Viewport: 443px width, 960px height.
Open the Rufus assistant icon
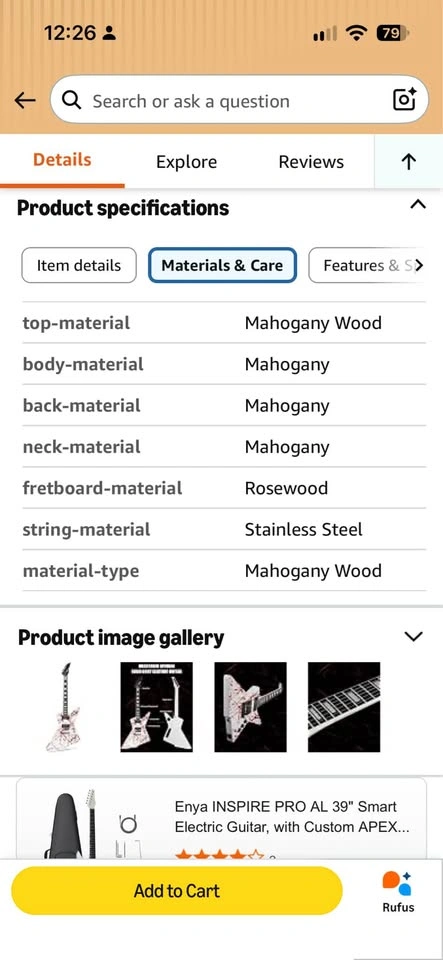(x=398, y=891)
